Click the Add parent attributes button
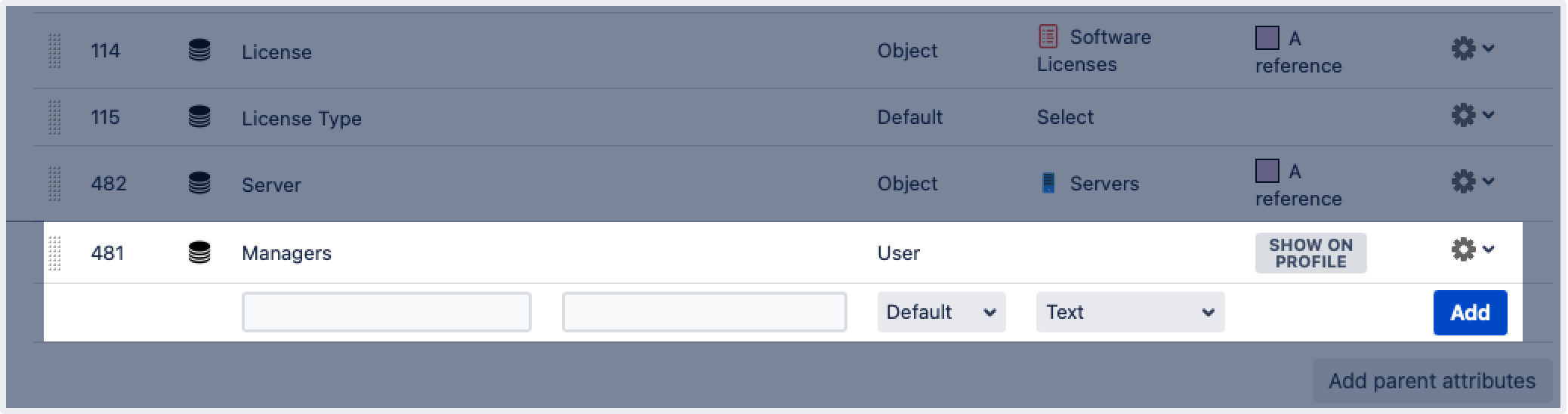This screenshot has width=1568, height=414. [x=1432, y=381]
